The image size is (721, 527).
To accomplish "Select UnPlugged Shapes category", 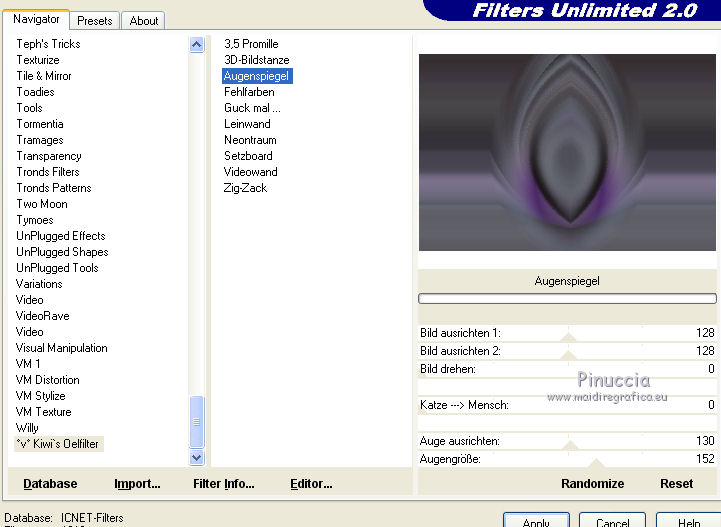I will coord(62,252).
